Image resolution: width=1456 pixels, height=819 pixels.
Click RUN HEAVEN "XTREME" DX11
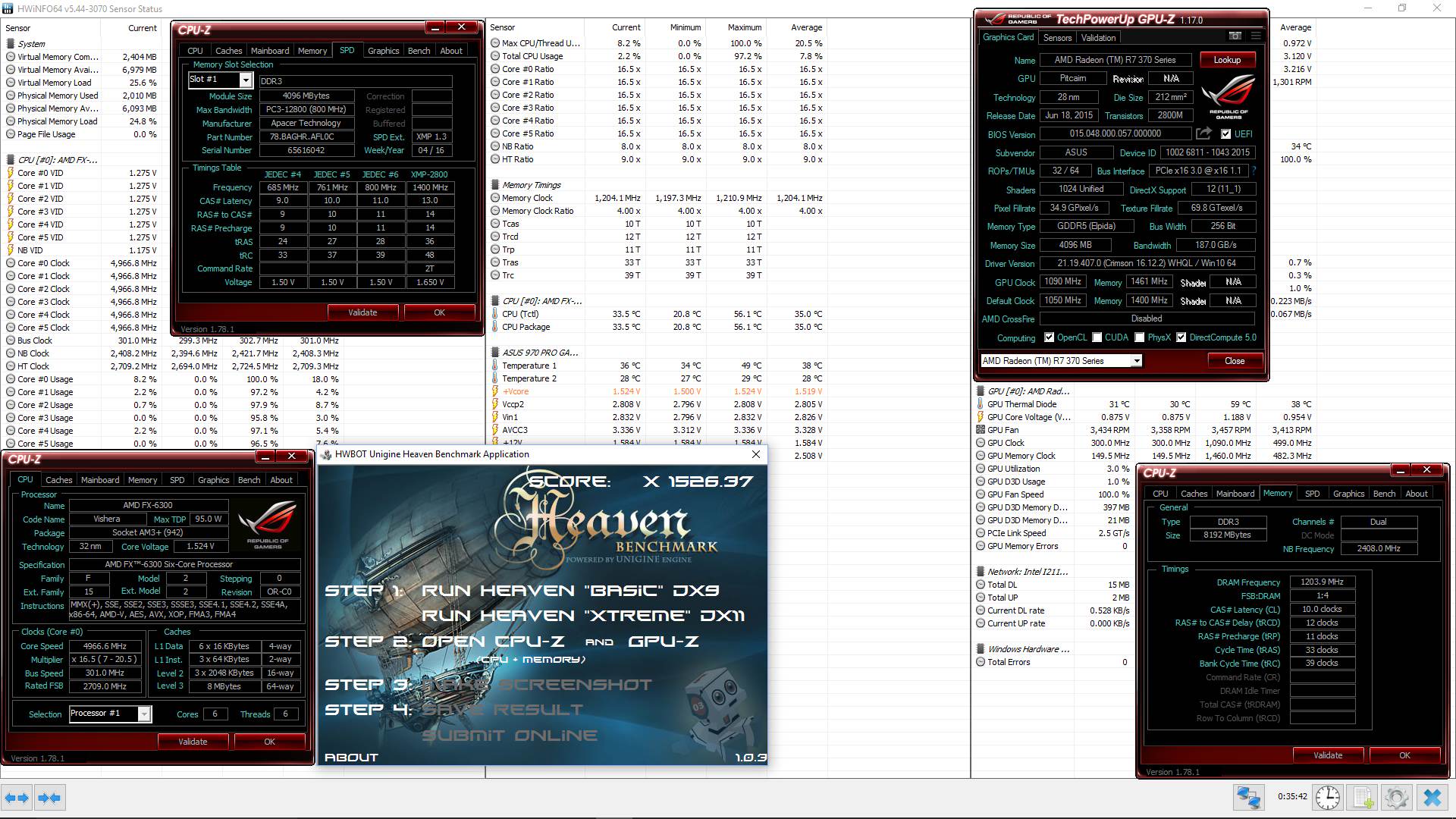pyautogui.click(x=583, y=616)
